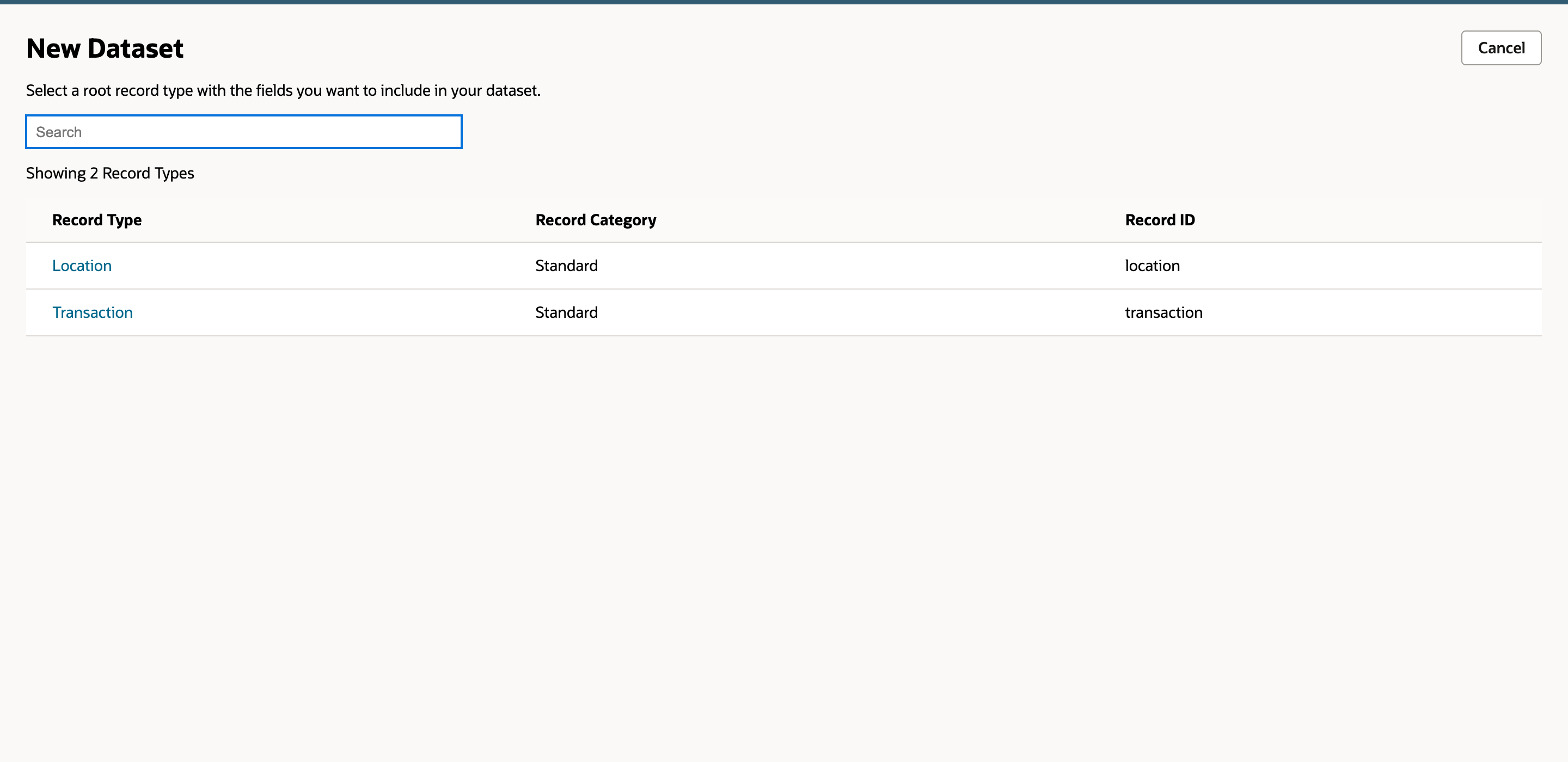This screenshot has width=1568, height=762.
Task: Focus the Search record types field
Action: (x=243, y=132)
